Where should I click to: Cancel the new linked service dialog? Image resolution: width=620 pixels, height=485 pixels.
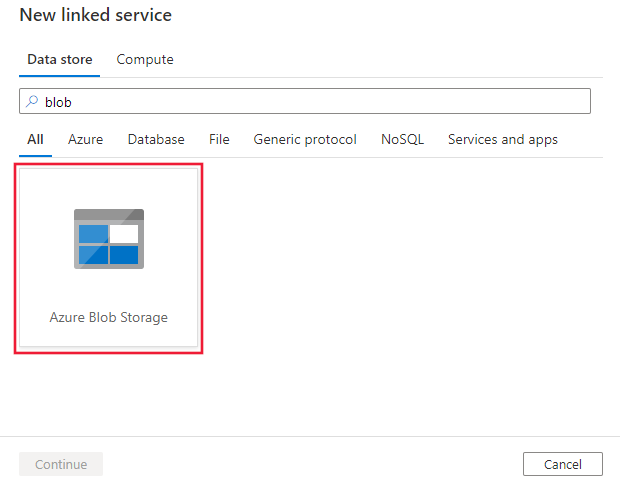(x=563, y=464)
